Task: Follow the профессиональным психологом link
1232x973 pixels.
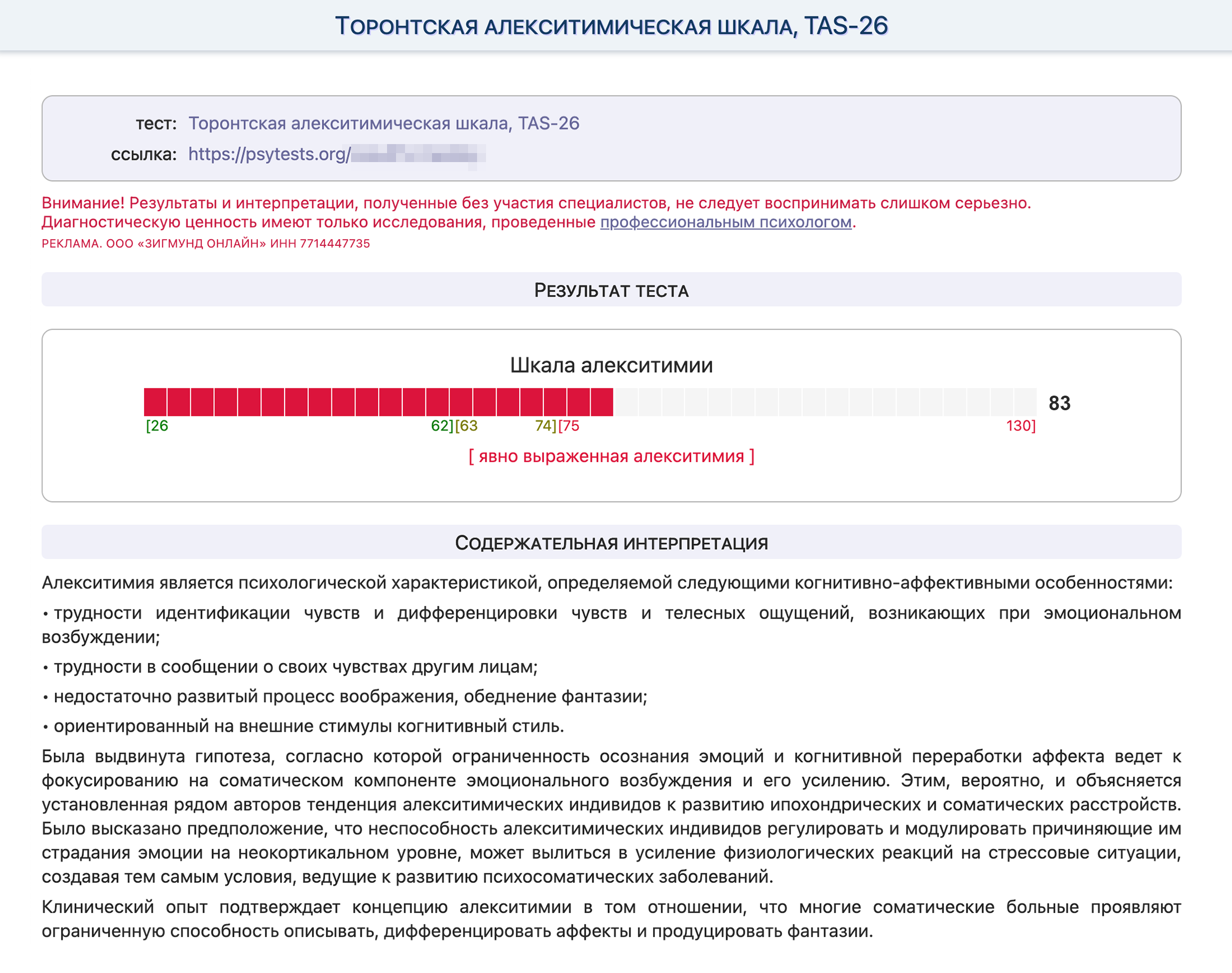Action: pos(726,222)
